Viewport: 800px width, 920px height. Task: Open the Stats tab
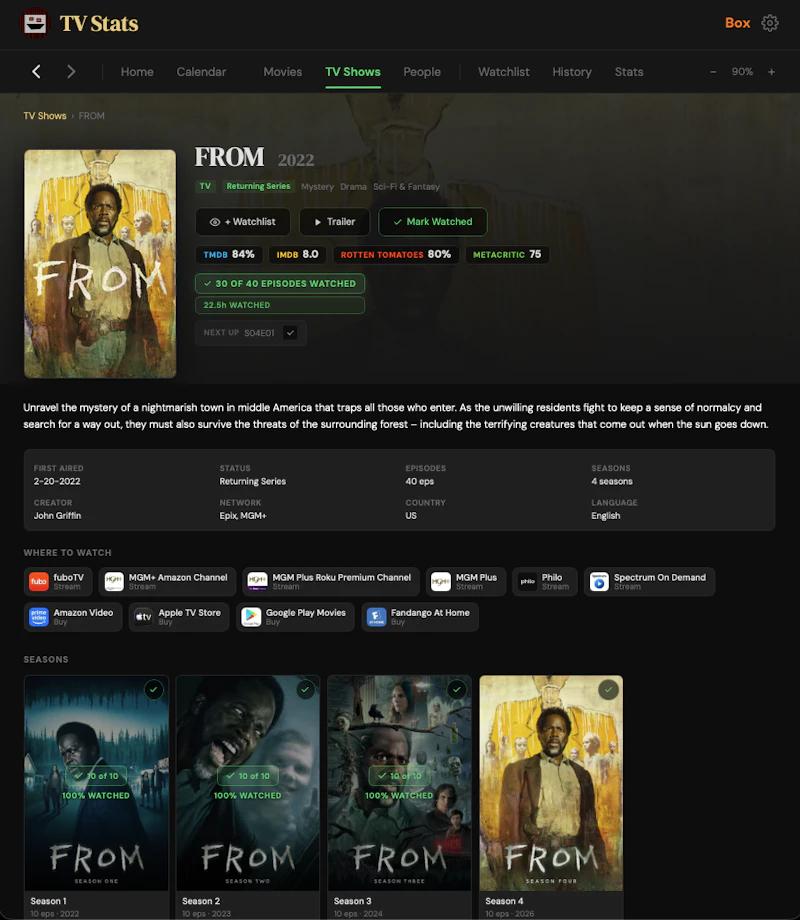[629, 72]
